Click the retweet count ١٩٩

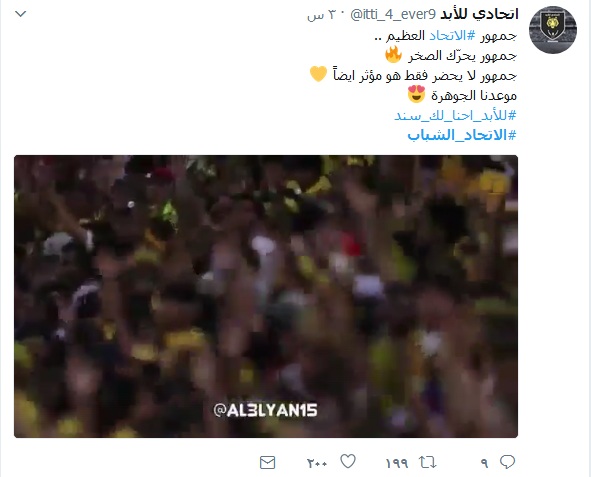pos(397,463)
